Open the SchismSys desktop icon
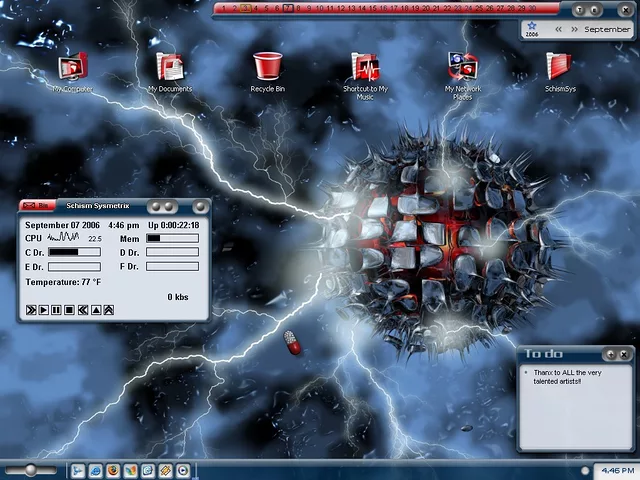This screenshot has height=480, width=640. pyautogui.click(x=559, y=67)
